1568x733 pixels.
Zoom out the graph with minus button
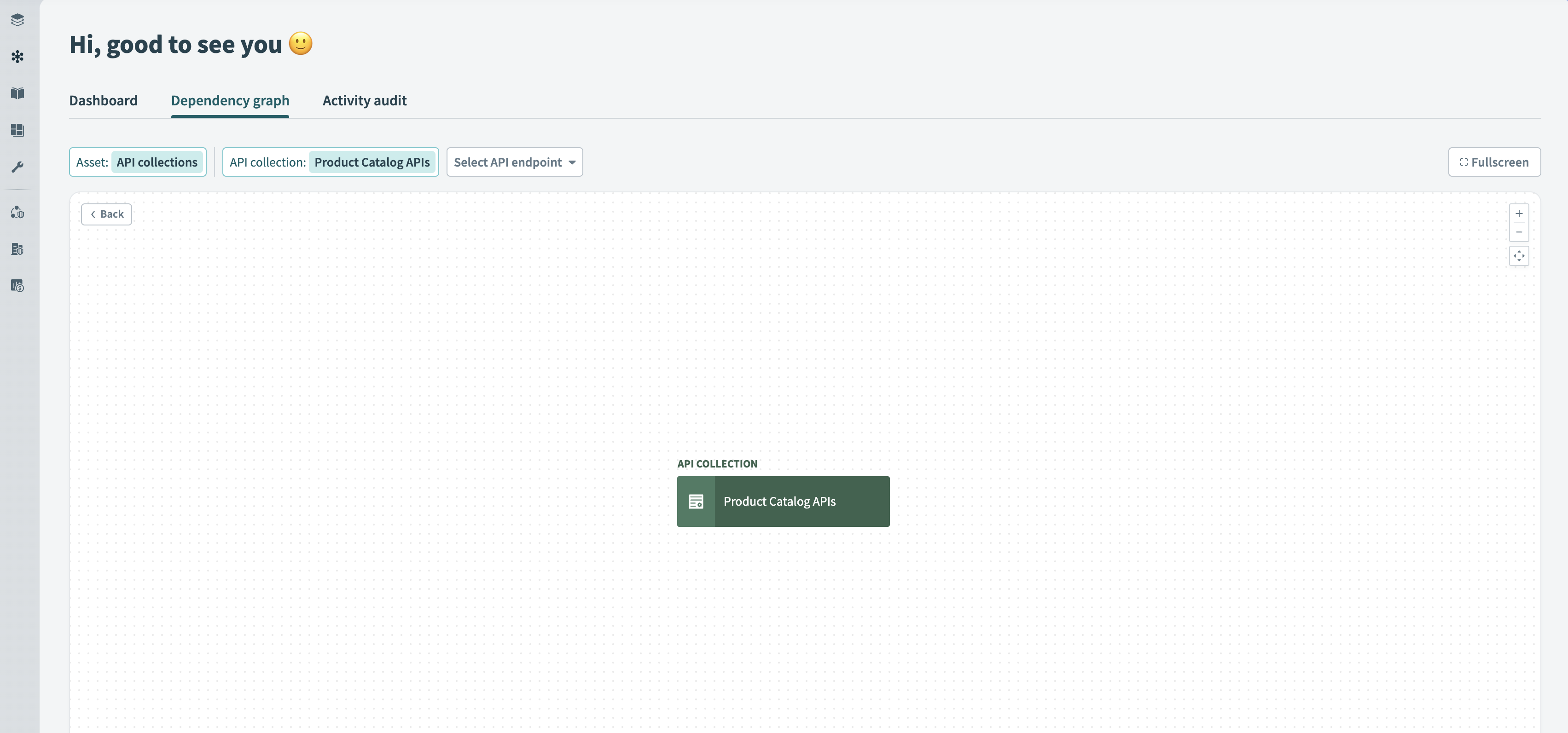click(1519, 232)
